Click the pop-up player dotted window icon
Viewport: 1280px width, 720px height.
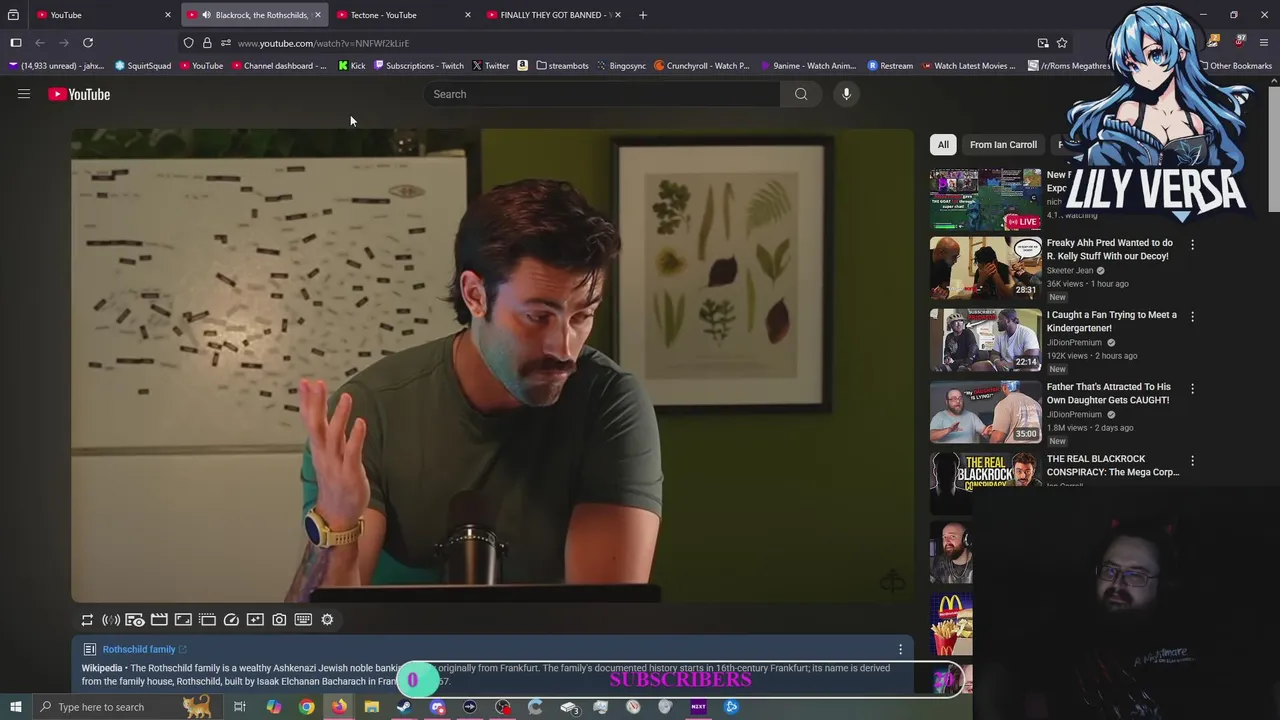pos(207,620)
